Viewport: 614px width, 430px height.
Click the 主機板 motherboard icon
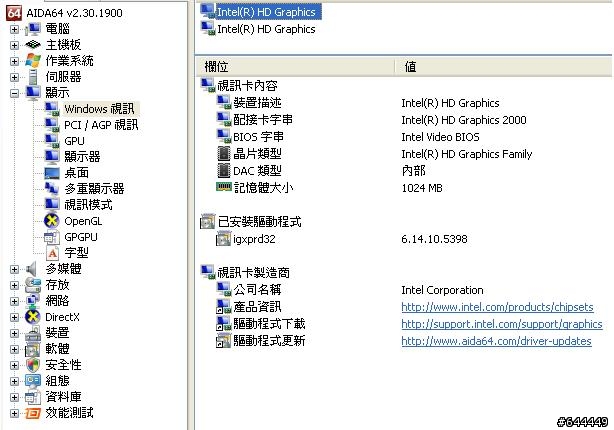click(33, 45)
